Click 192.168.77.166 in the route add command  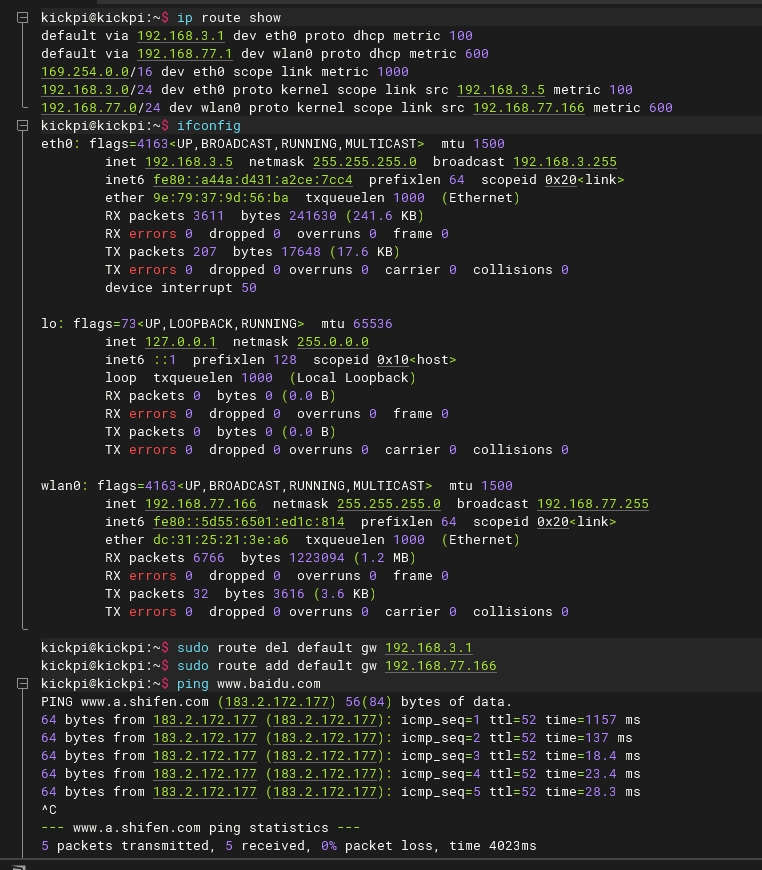coord(440,666)
